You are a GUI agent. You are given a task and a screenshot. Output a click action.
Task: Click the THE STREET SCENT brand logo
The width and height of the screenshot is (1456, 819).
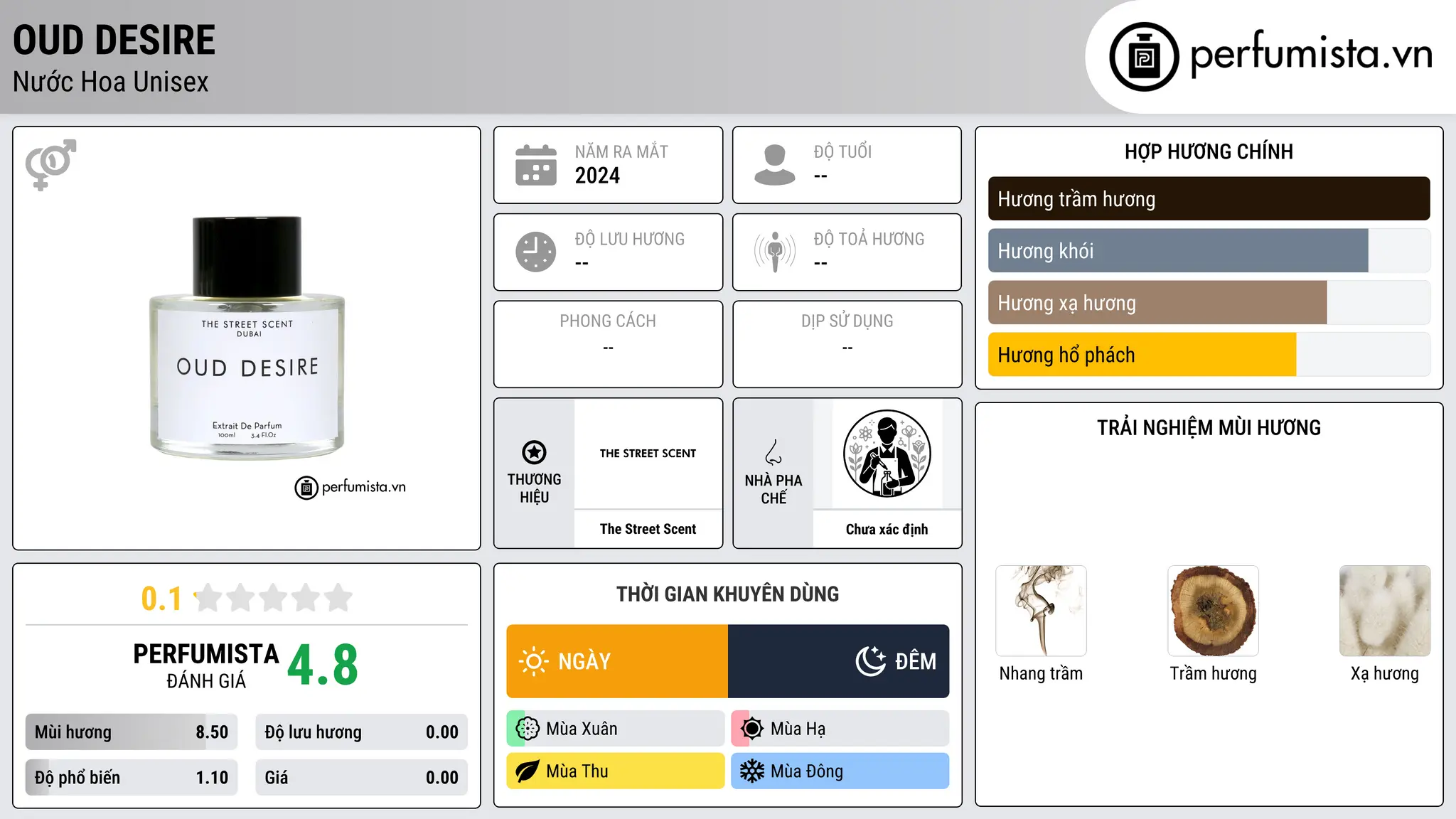648,454
